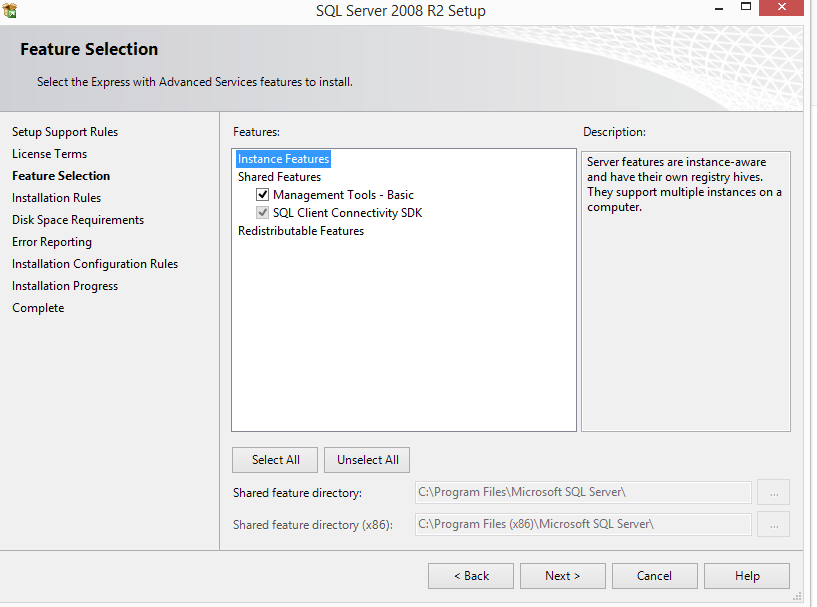Select Shared Features tree node
This screenshot has height=607, width=817.
pos(279,177)
